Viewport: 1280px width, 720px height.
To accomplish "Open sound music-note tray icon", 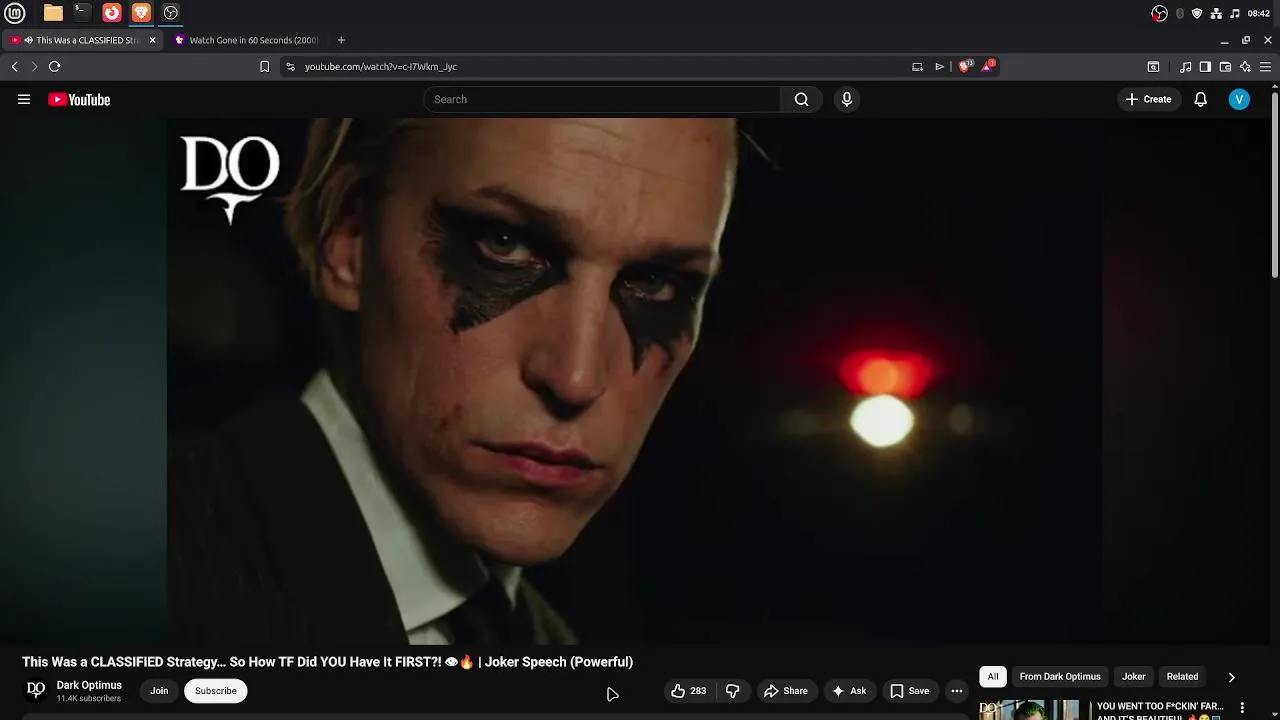I will click(1235, 13).
